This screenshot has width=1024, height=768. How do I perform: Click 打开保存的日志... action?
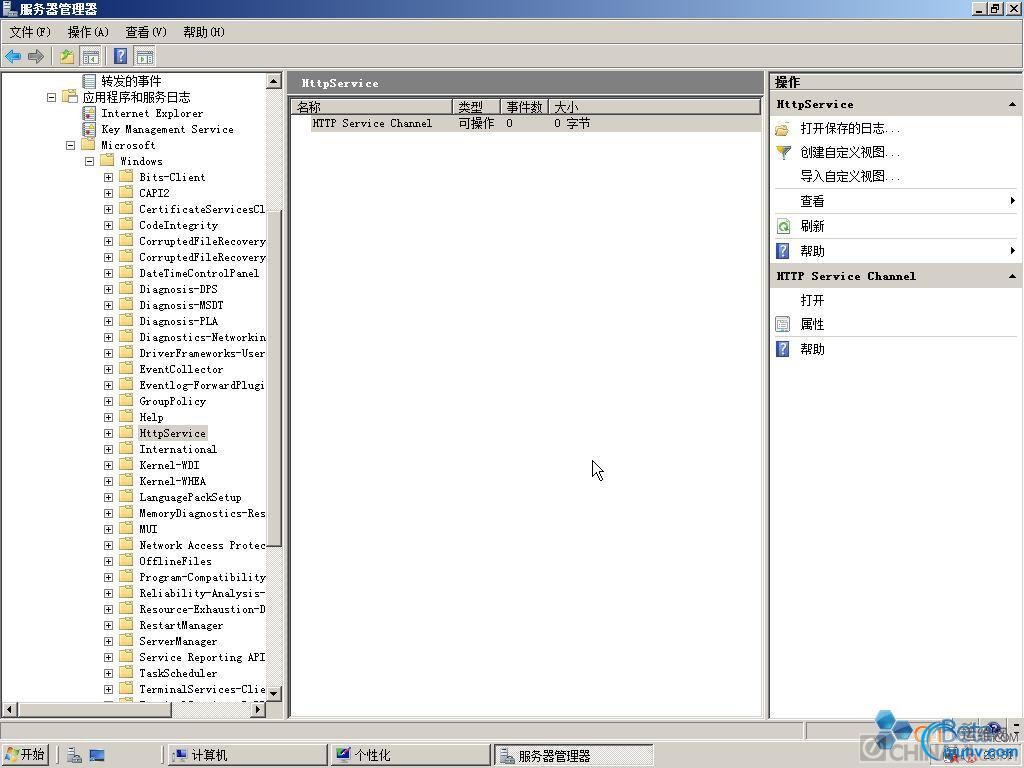pos(850,129)
